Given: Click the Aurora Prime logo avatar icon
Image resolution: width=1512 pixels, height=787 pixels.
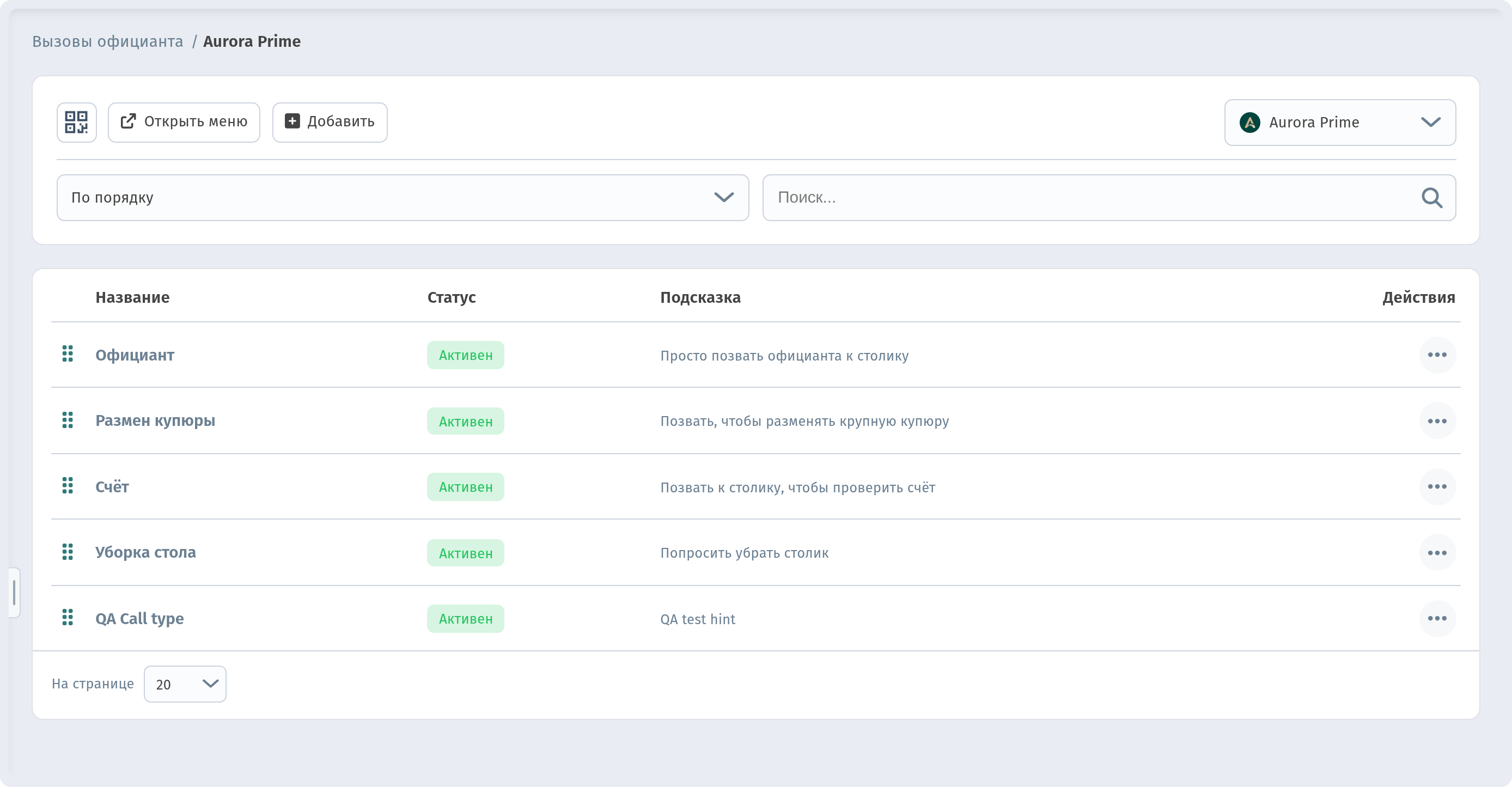Looking at the screenshot, I should [x=1249, y=122].
